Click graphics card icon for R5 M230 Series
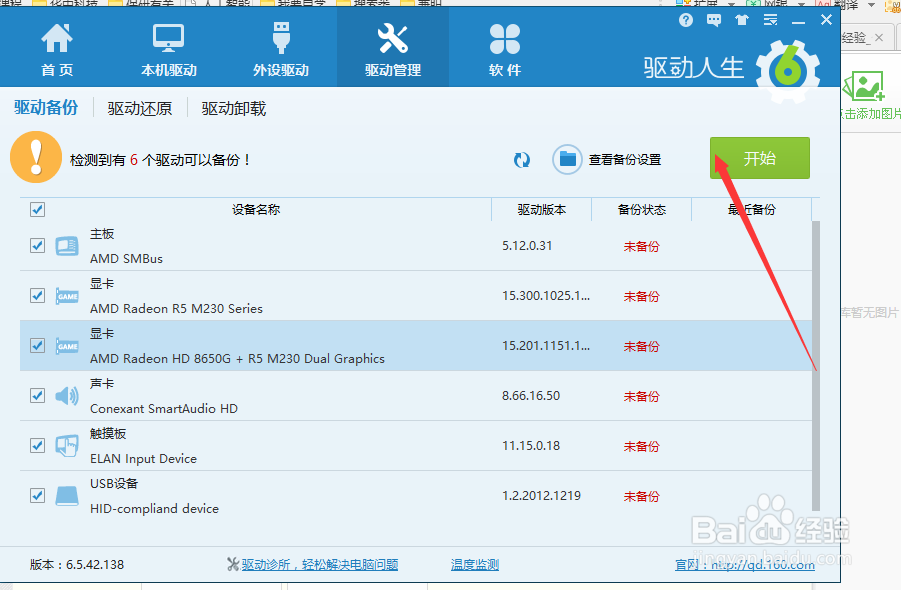The image size is (901, 590). click(x=67, y=296)
